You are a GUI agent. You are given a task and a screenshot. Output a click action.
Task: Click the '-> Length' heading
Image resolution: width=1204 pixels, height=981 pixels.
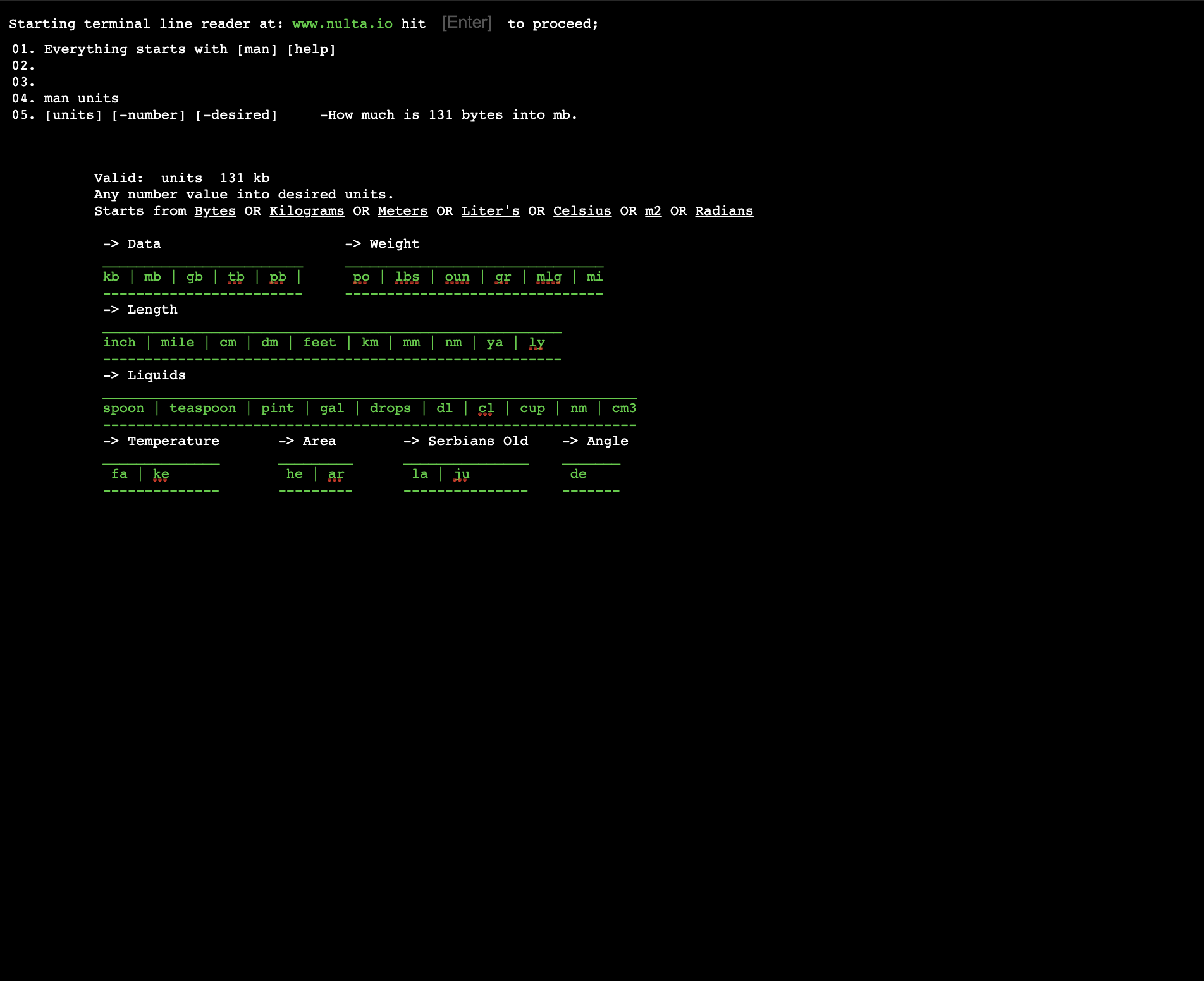[x=140, y=310]
